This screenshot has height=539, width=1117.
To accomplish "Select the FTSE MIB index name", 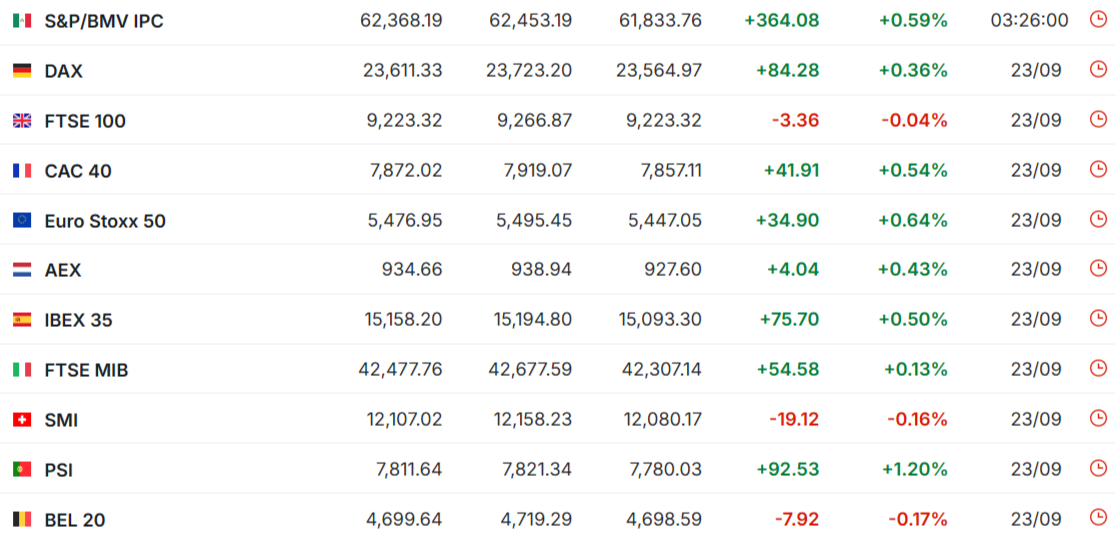I will pyautogui.click(x=86, y=370).
